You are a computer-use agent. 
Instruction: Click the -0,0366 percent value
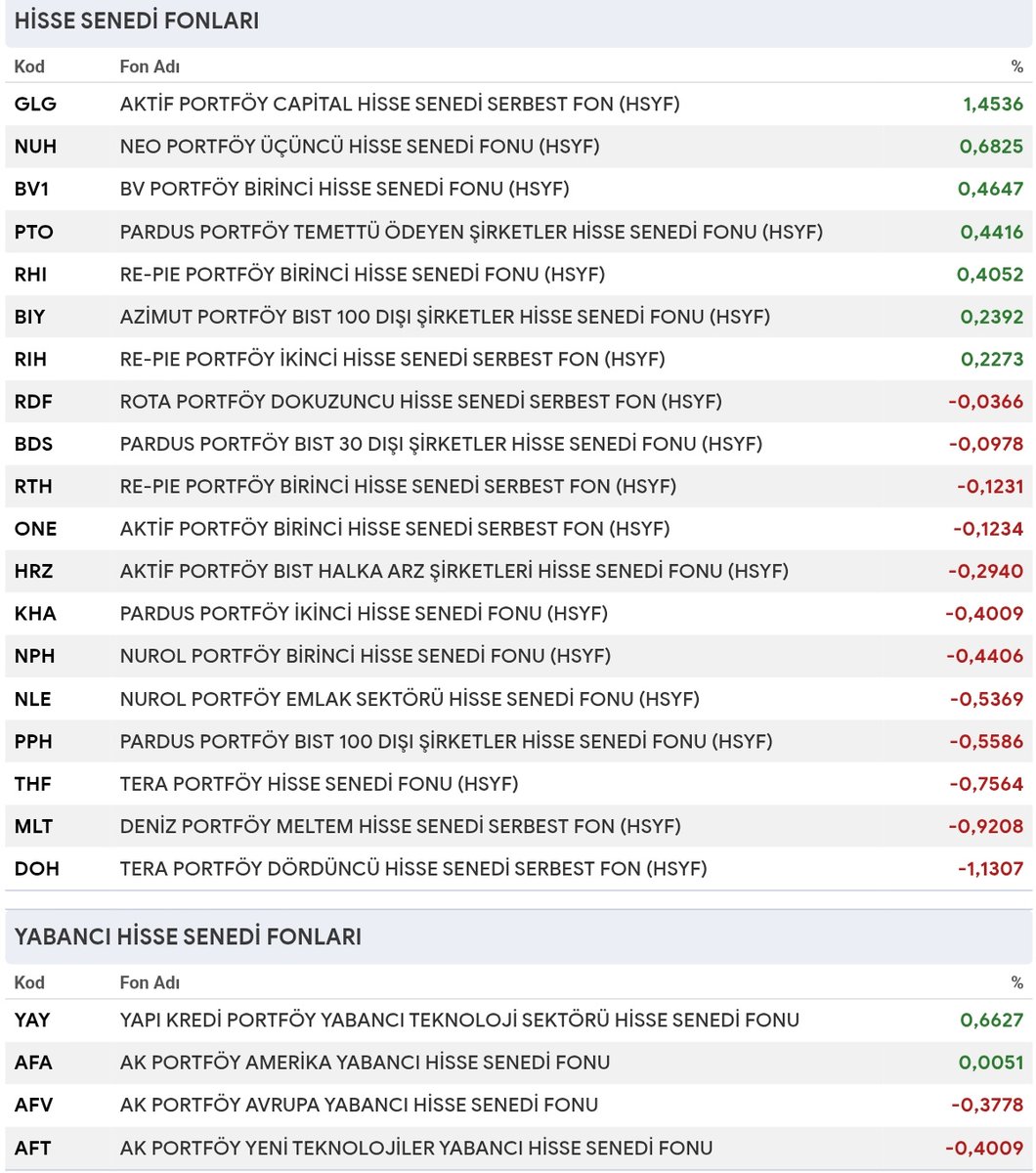click(x=988, y=401)
